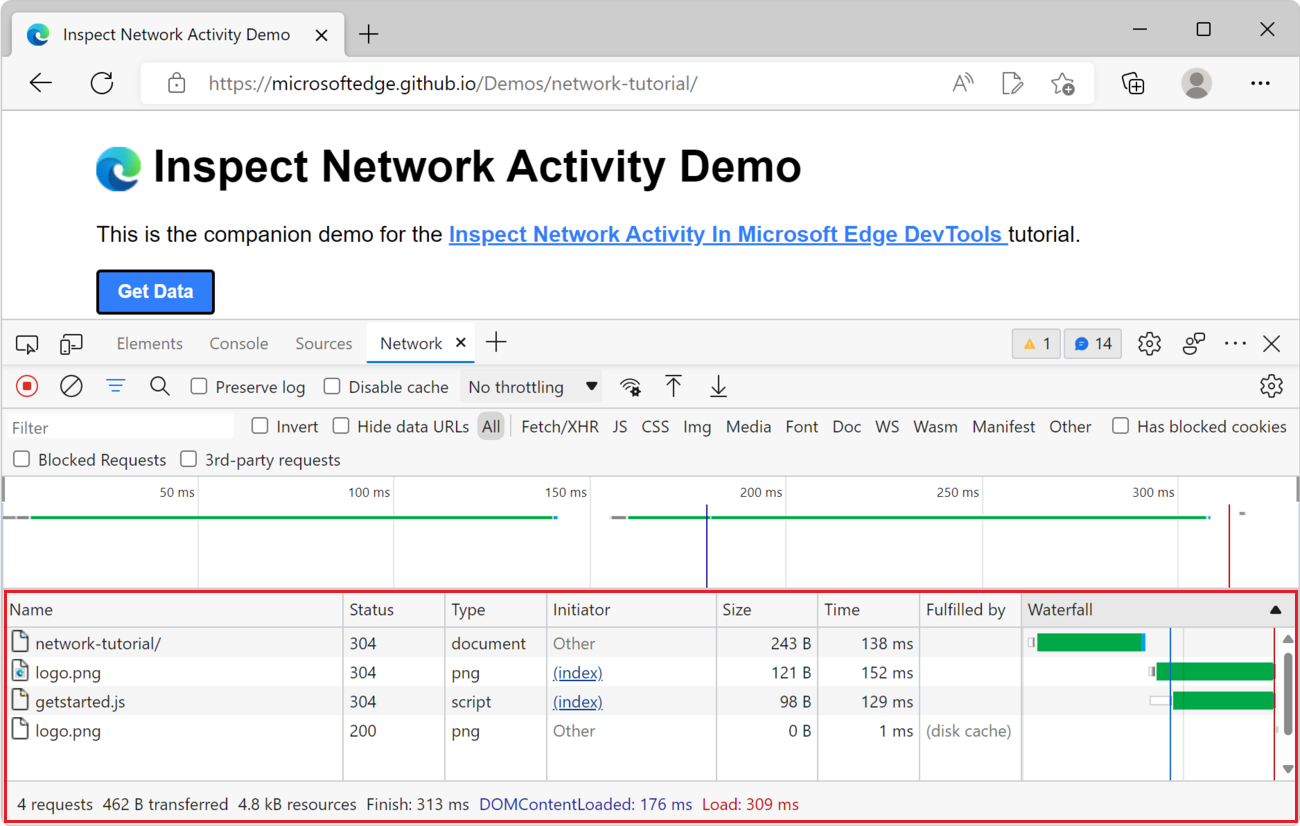Enable Disable cache
The width and height of the screenshot is (1300, 826).
coord(331,386)
